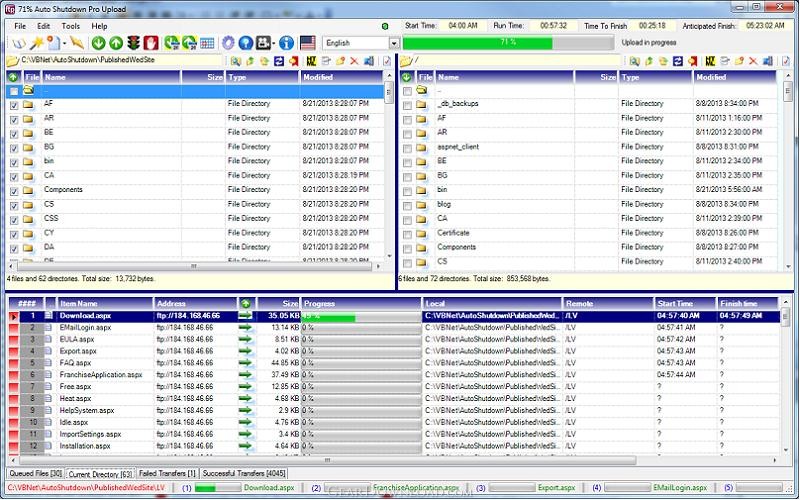The height and width of the screenshot is (500, 800).
Task: Sort the queue by Start Time column header
Action: [685, 304]
